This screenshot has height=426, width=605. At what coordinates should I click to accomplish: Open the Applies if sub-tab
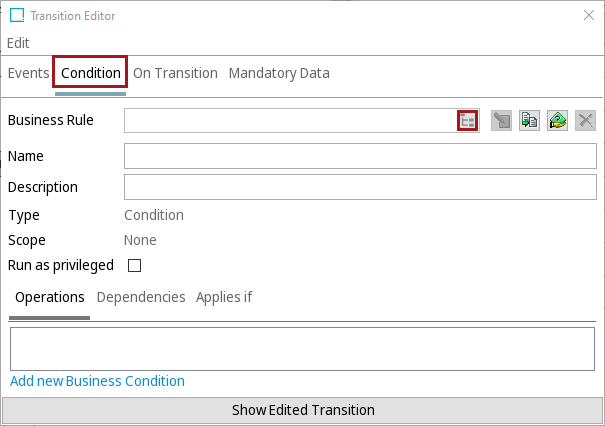[x=224, y=298]
